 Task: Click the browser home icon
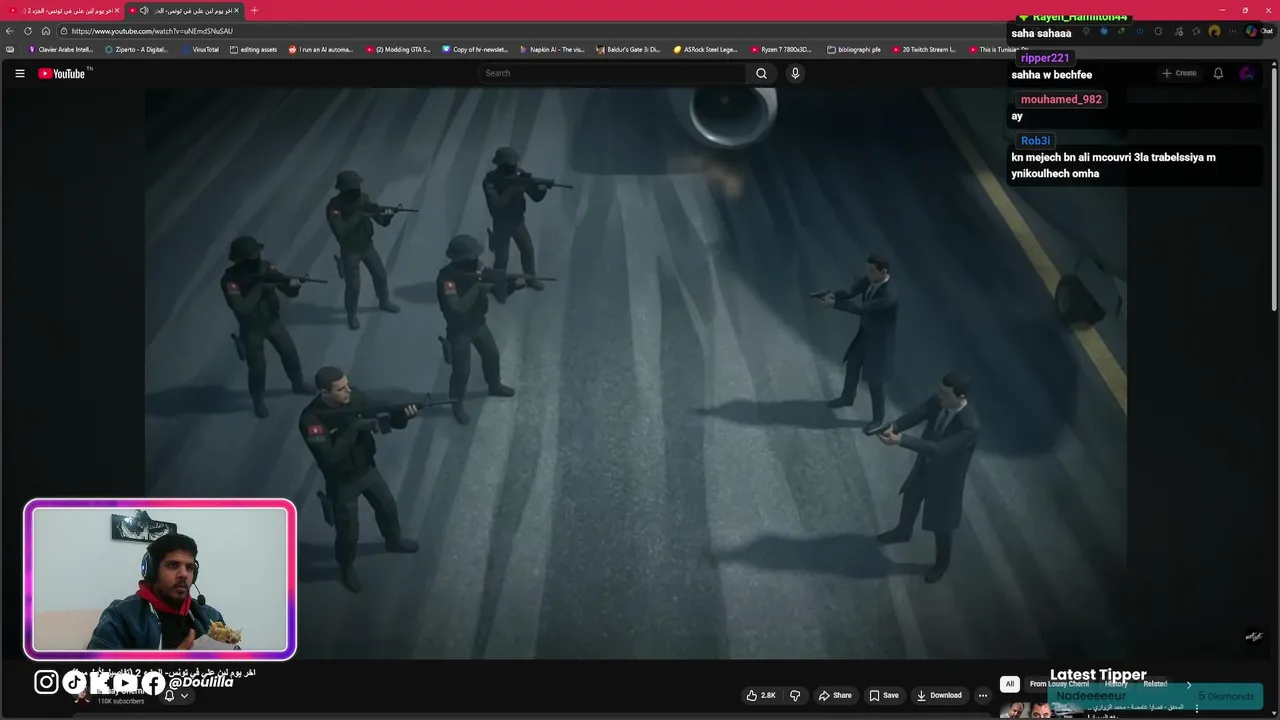tap(46, 31)
